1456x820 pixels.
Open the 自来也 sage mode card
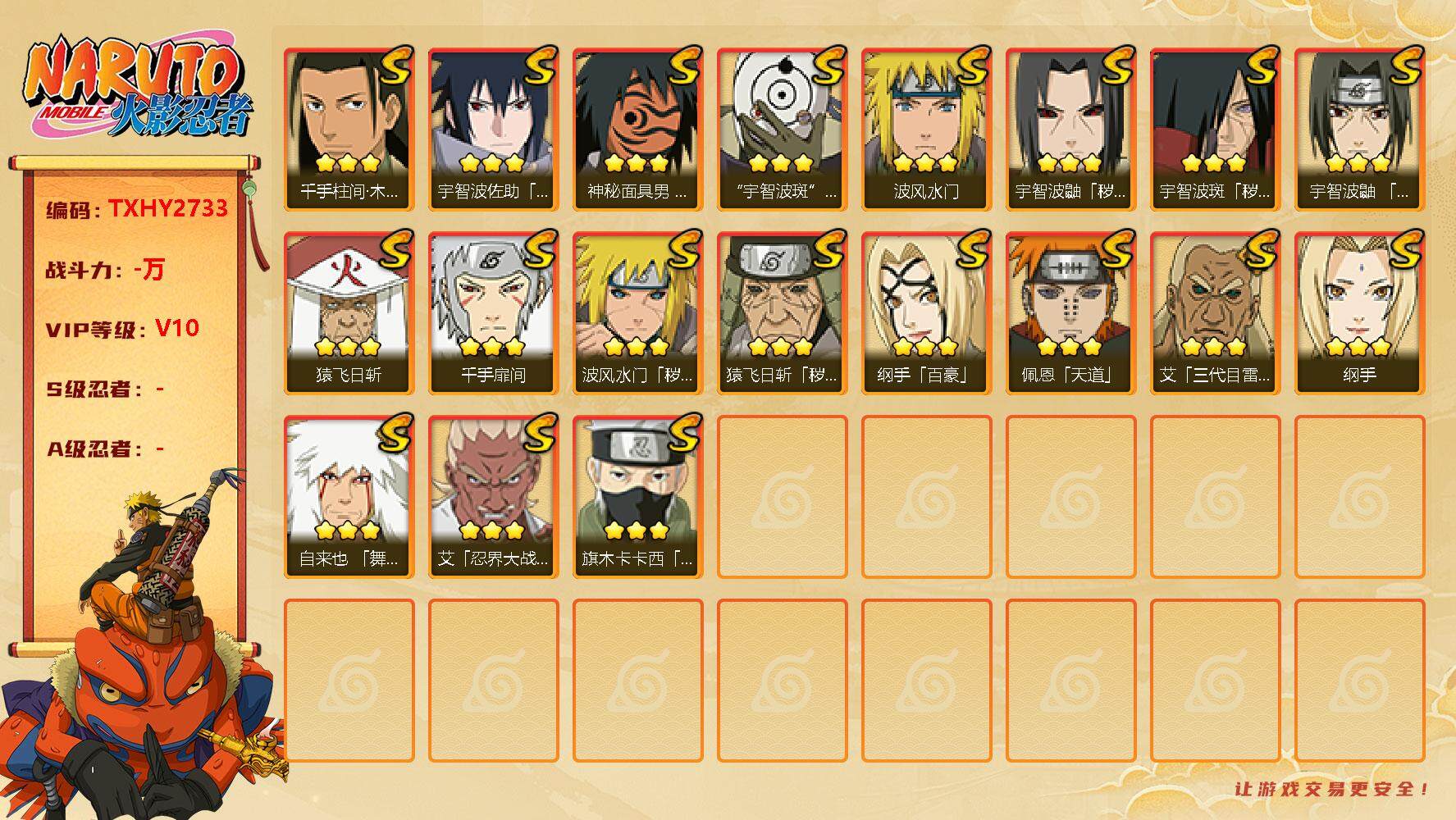coord(349,497)
